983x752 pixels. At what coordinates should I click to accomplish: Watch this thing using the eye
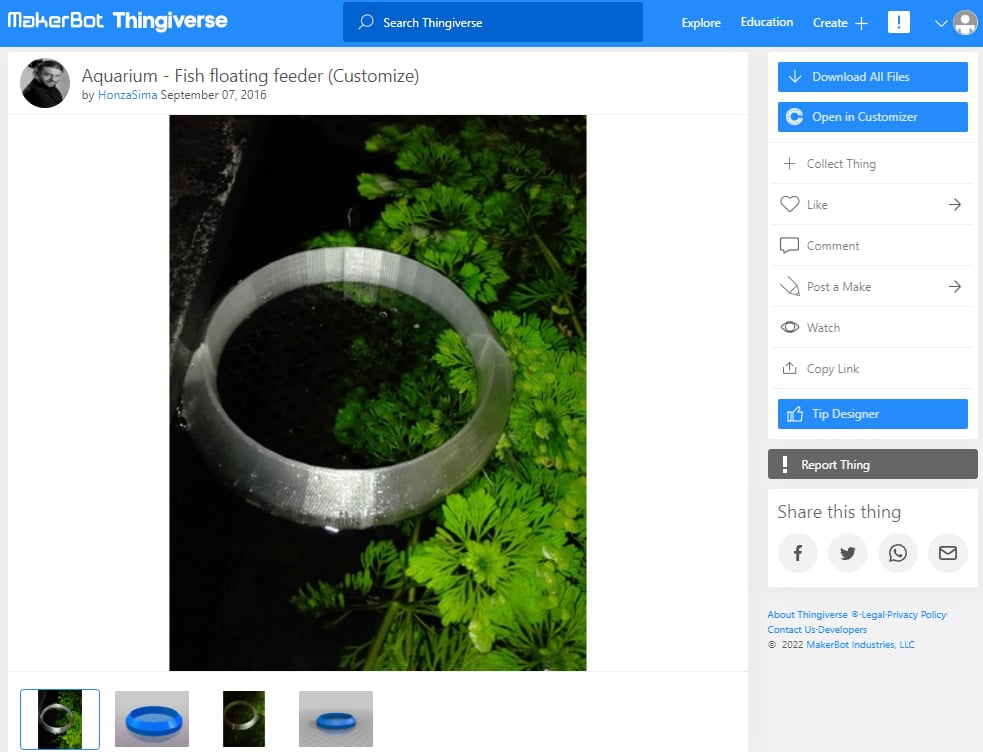click(789, 327)
